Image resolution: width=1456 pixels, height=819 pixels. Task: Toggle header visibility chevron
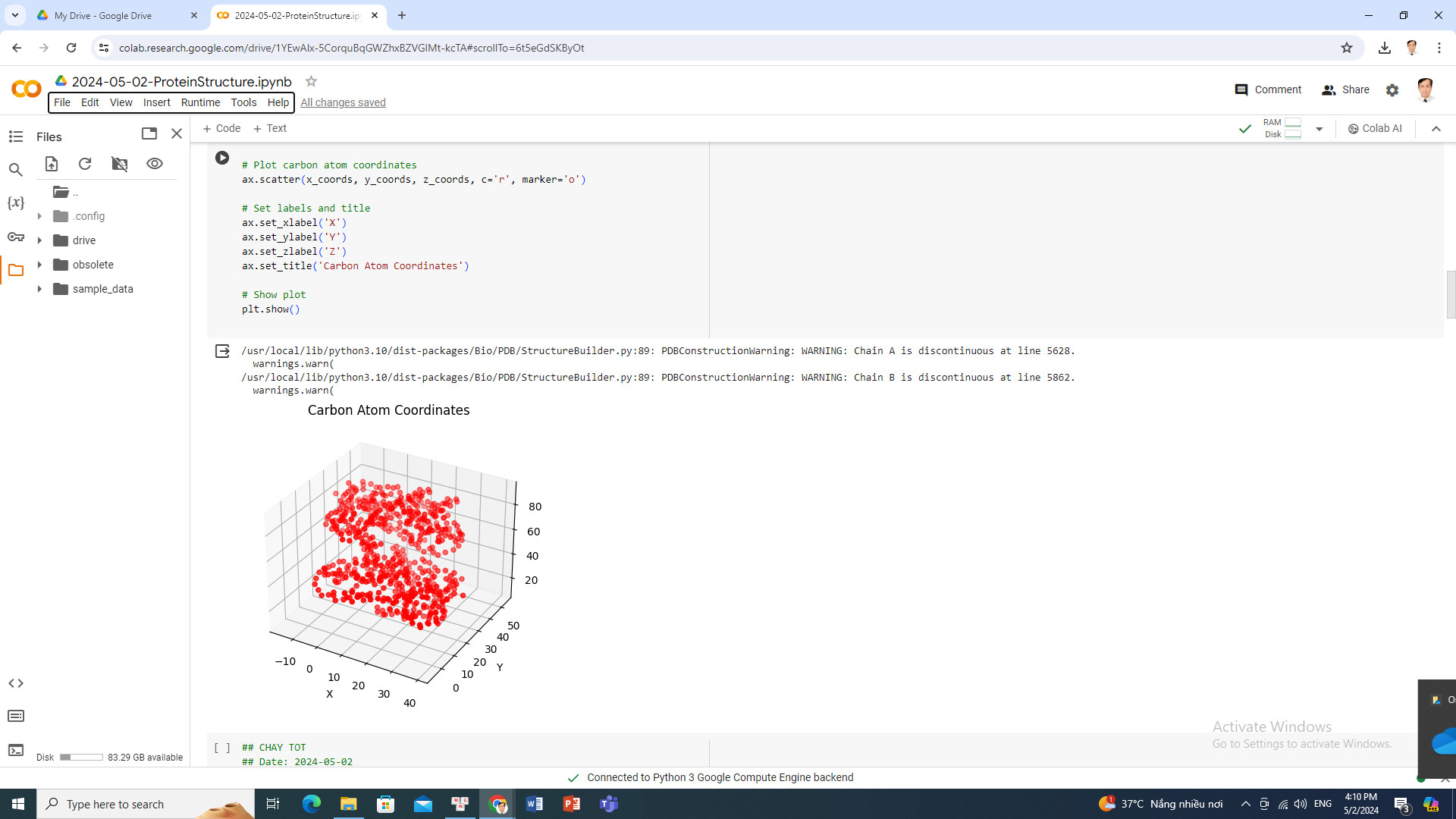1436,129
